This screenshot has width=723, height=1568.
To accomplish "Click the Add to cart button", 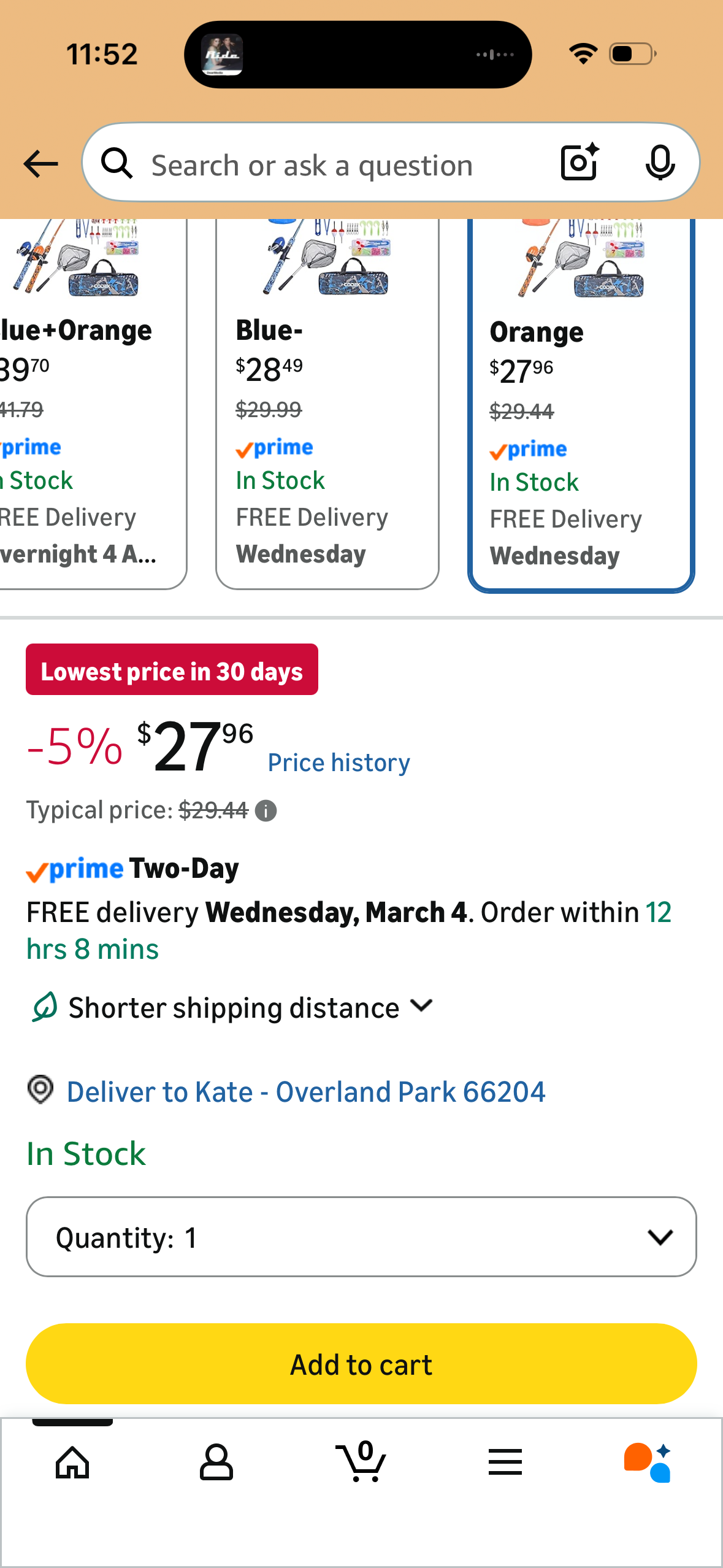I will pyautogui.click(x=361, y=1364).
